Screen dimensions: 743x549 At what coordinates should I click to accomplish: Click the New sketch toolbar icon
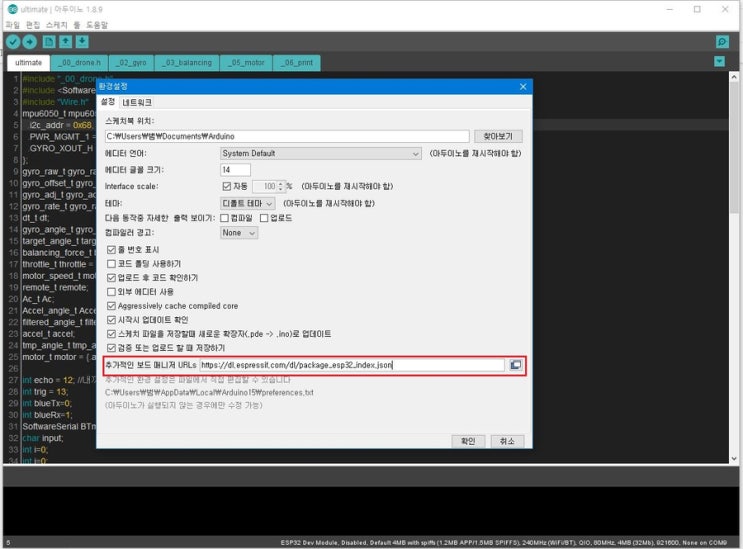coord(49,42)
